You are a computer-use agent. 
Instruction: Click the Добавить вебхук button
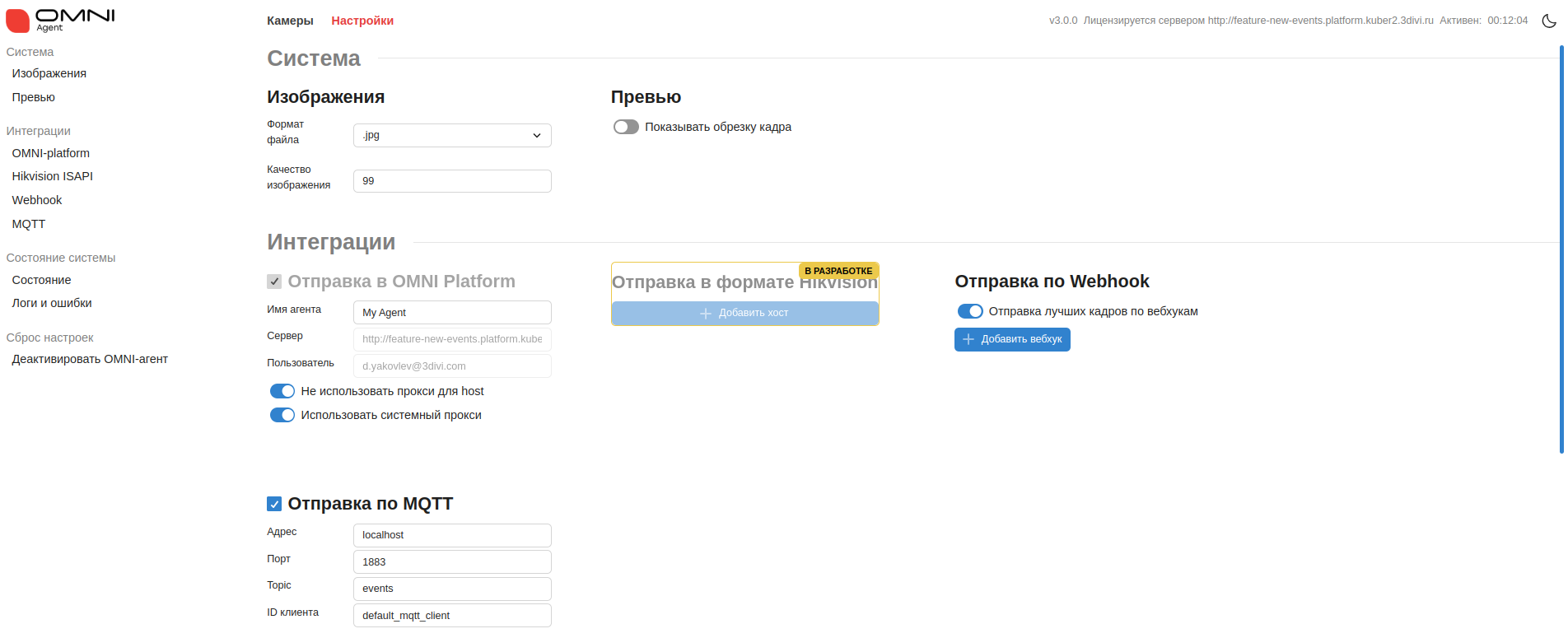pyautogui.click(x=1012, y=339)
